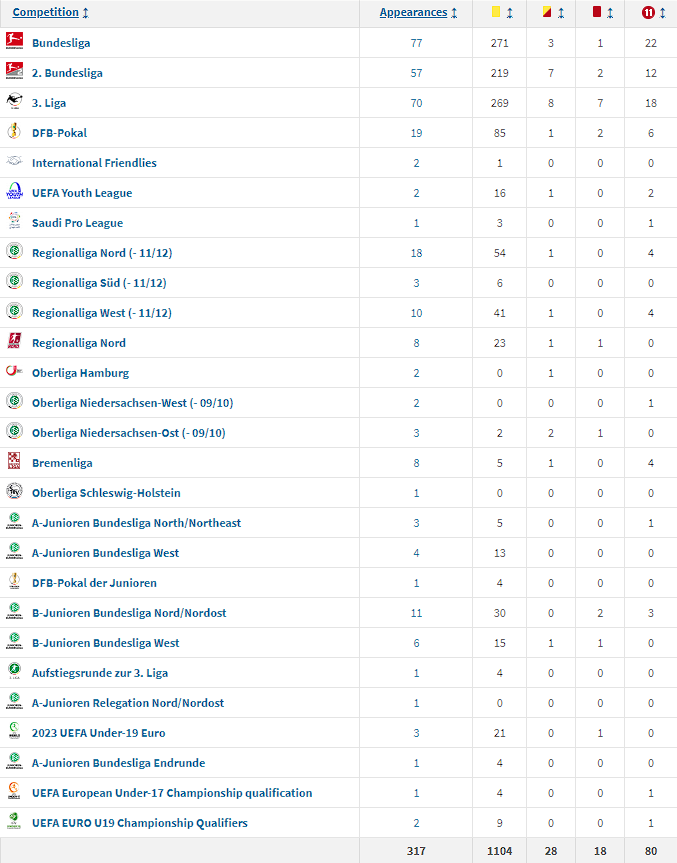
Task: Sort by red cards column header
Action: click(x=603, y=12)
